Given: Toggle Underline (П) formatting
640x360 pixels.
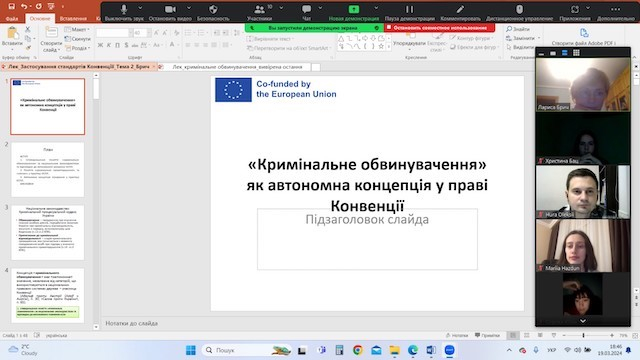Looking at the screenshot, I should tap(118, 45).
